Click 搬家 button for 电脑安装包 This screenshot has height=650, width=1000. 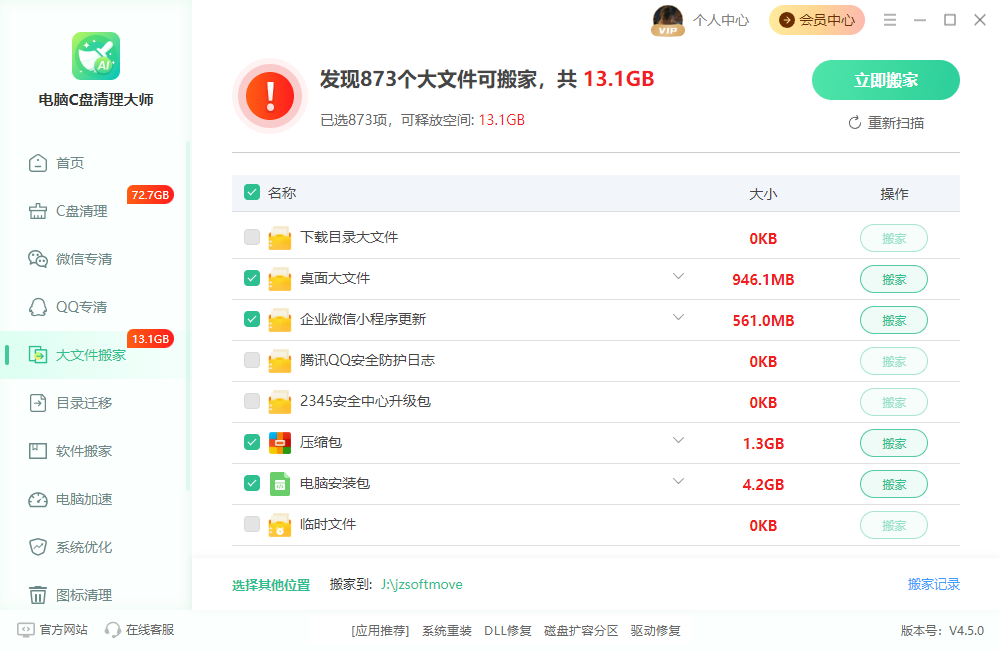(x=893, y=485)
